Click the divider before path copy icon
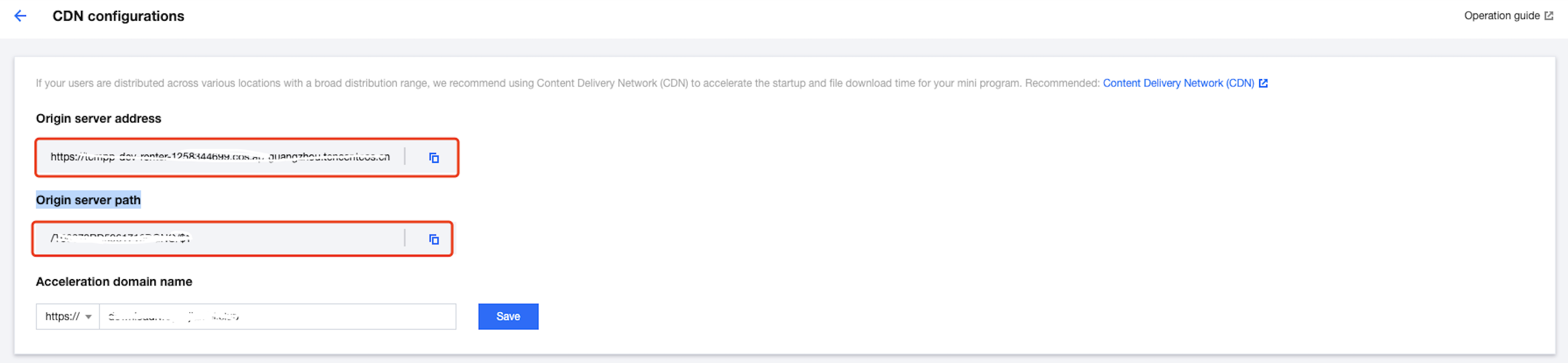Viewport: 1568px width, 363px height. [x=405, y=238]
